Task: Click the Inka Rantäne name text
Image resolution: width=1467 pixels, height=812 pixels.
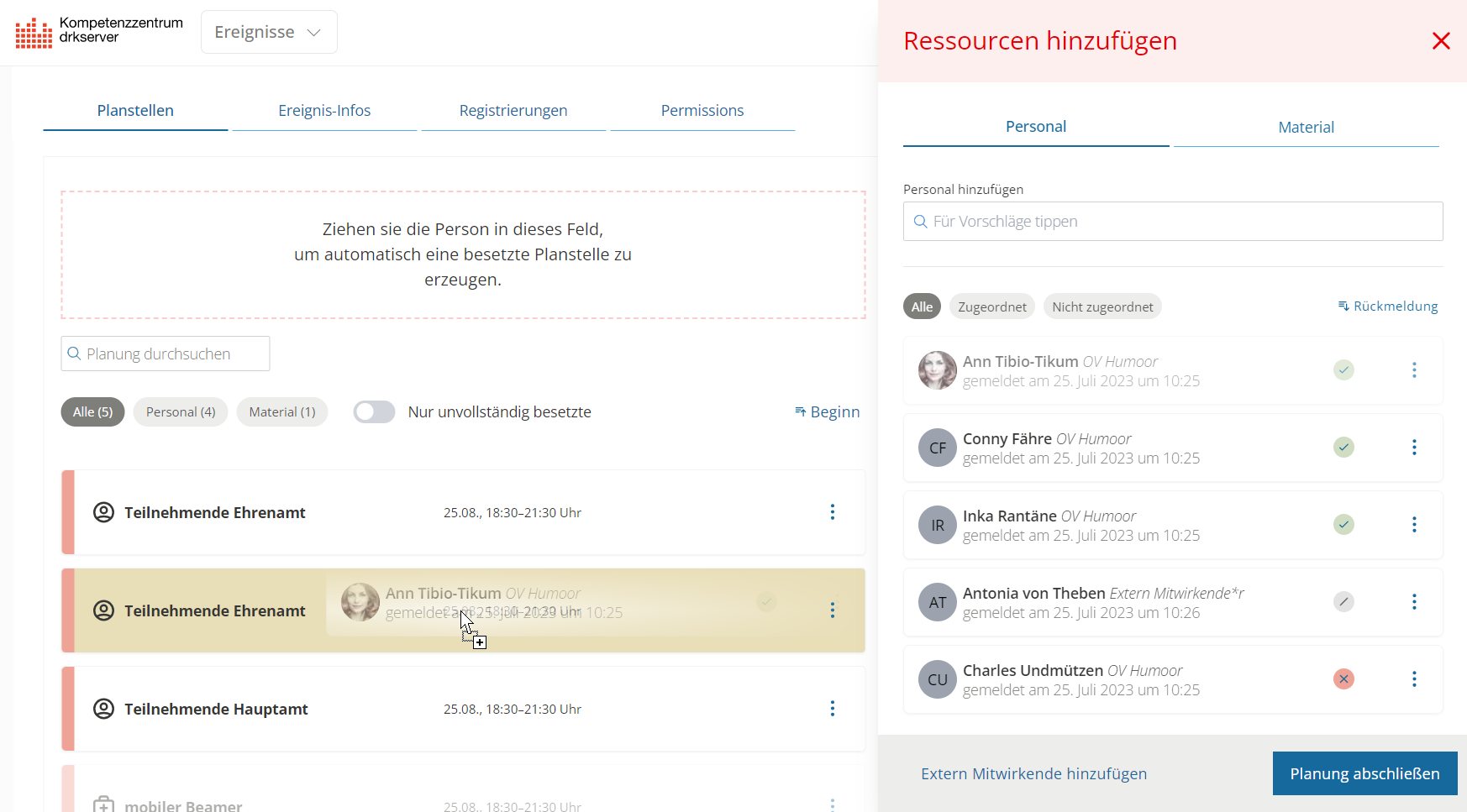Action: coord(1010,516)
